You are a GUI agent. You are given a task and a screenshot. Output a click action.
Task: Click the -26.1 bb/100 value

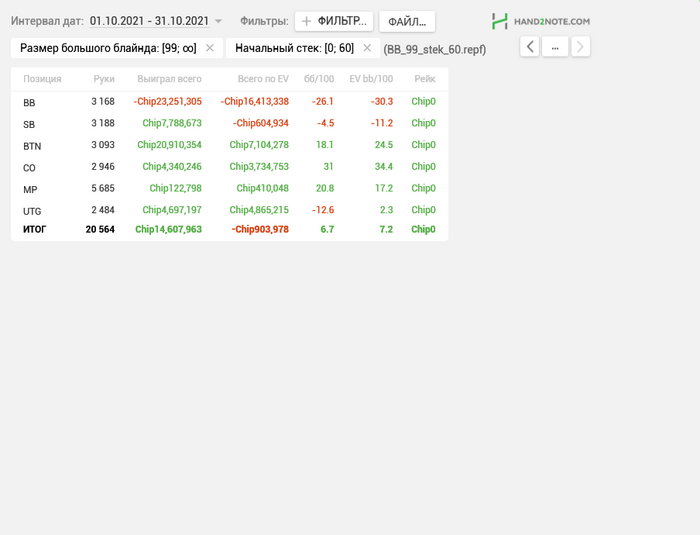(323, 102)
